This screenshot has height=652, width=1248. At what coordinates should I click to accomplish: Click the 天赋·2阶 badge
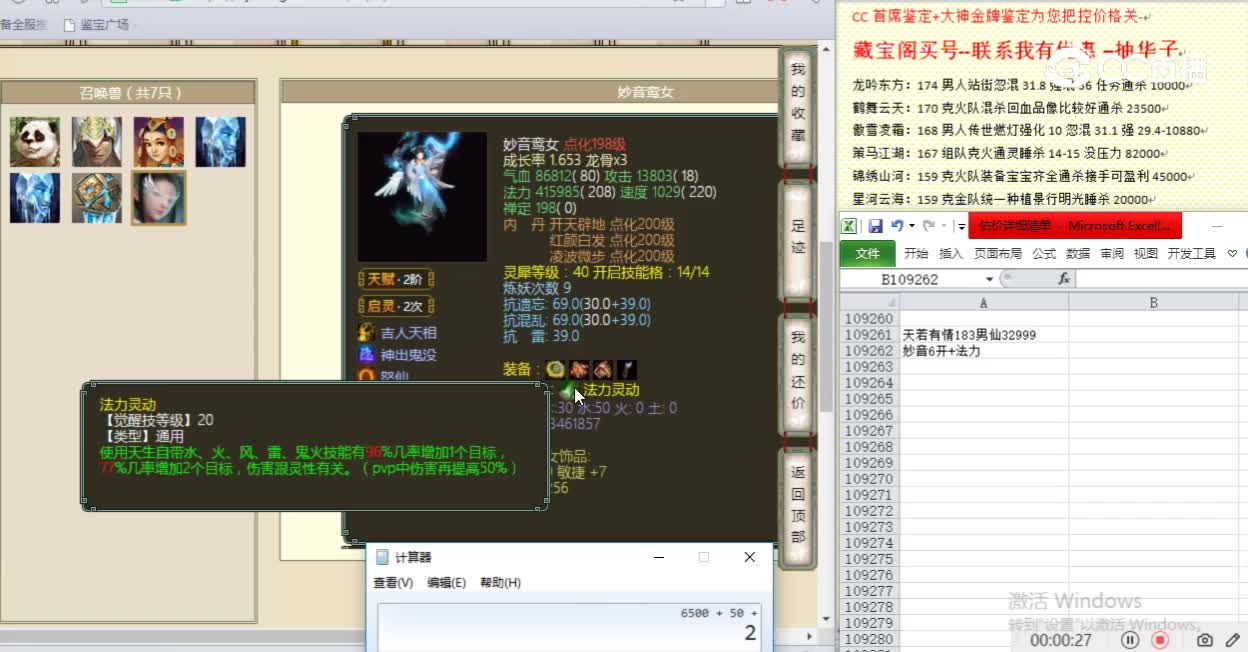(395, 279)
